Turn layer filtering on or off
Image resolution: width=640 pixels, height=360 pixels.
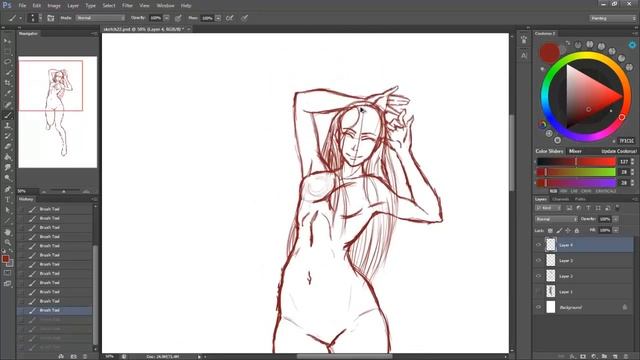click(617, 208)
